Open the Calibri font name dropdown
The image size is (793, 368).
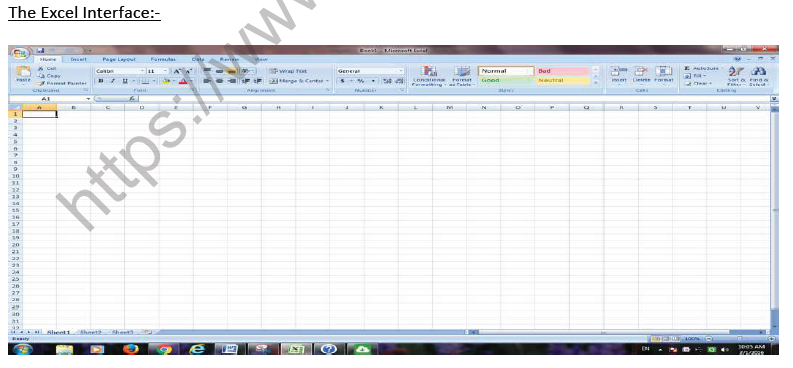click(x=143, y=71)
